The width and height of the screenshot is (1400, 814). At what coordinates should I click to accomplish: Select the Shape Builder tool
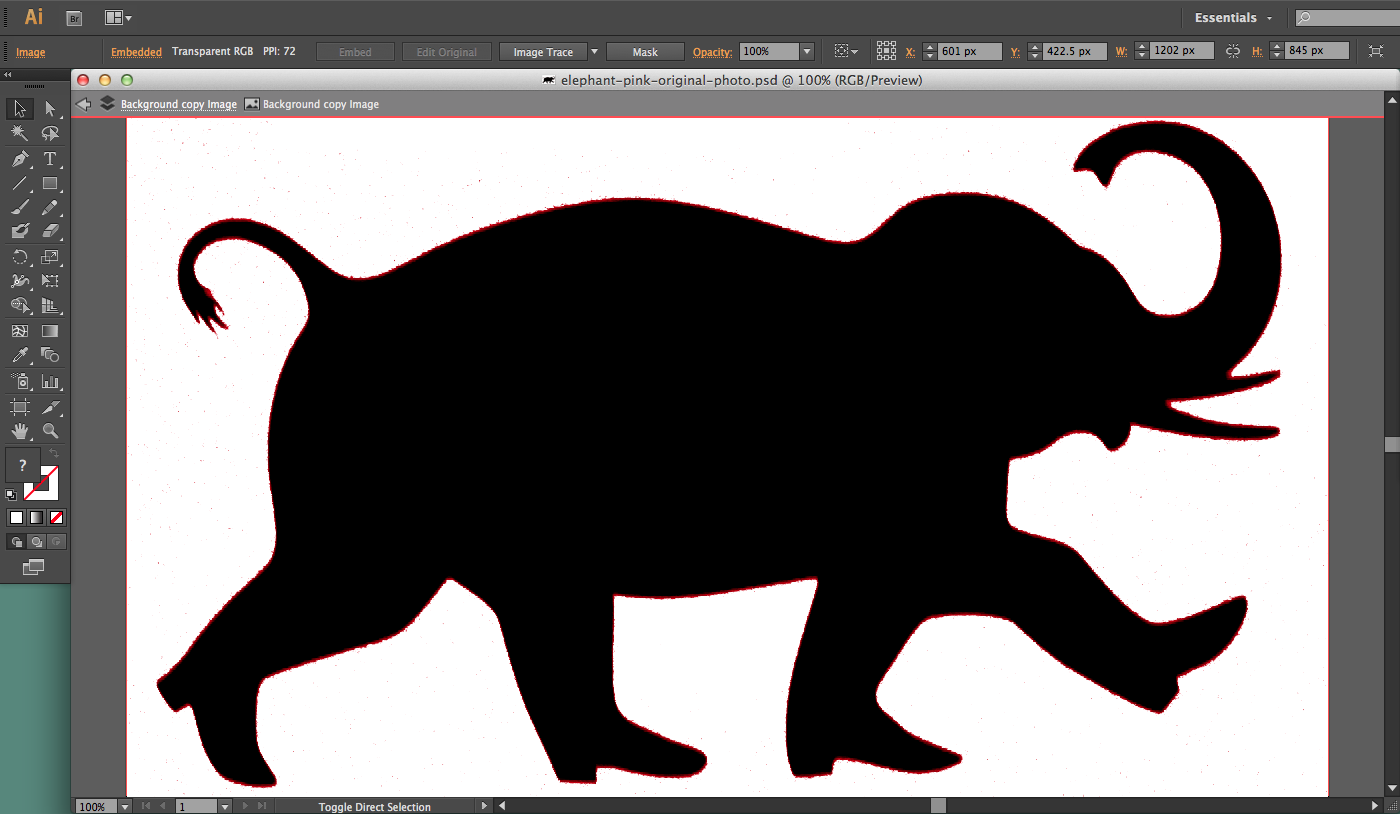(20, 306)
